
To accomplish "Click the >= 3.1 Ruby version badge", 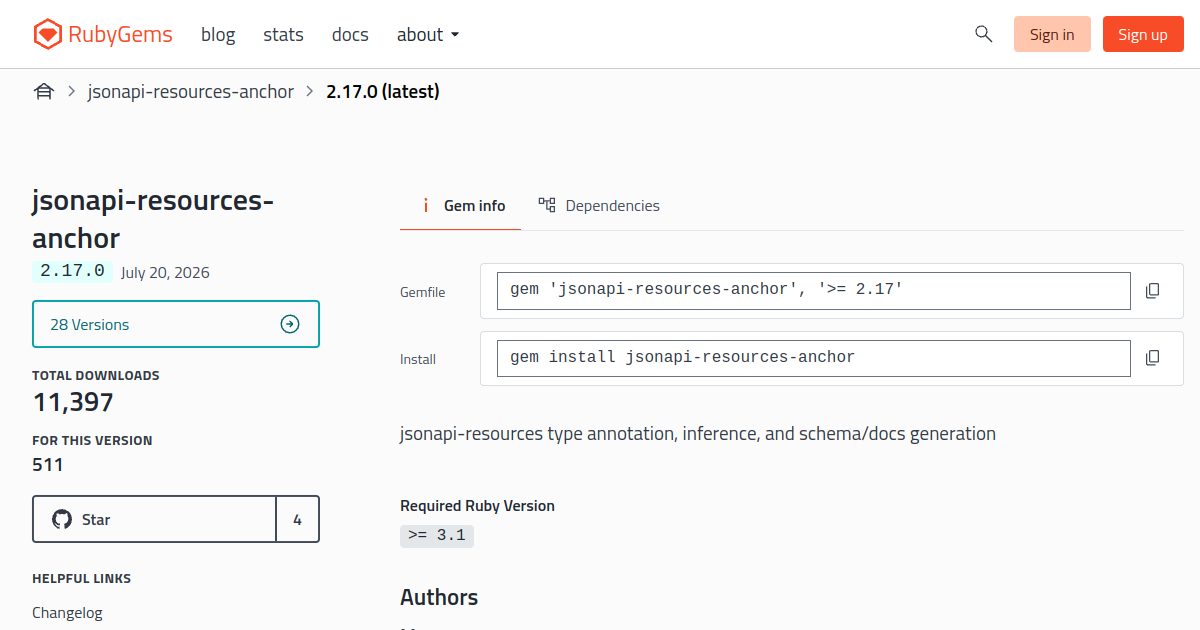I will 437,535.
